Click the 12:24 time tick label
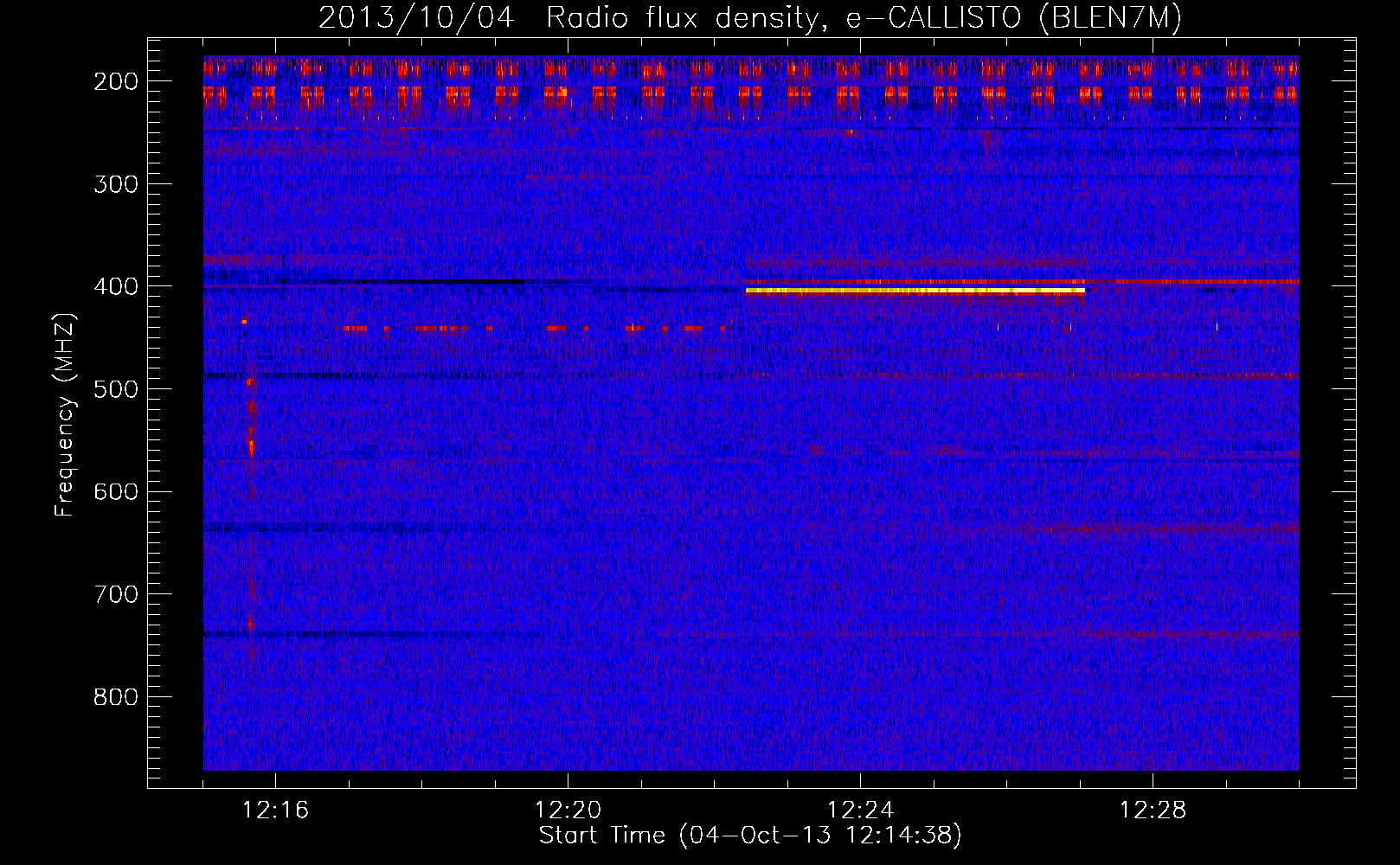 pyautogui.click(x=860, y=811)
